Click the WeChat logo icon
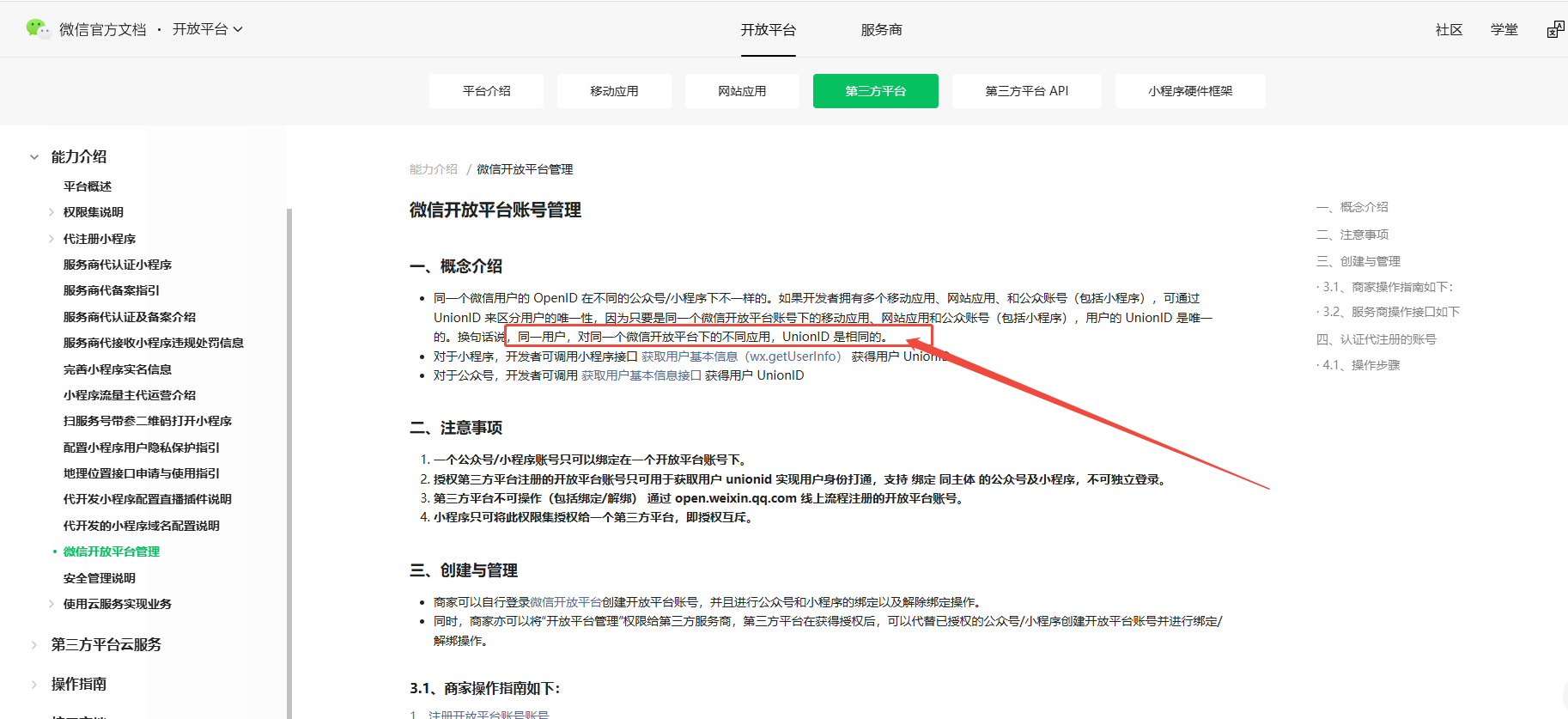 (38, 28)
